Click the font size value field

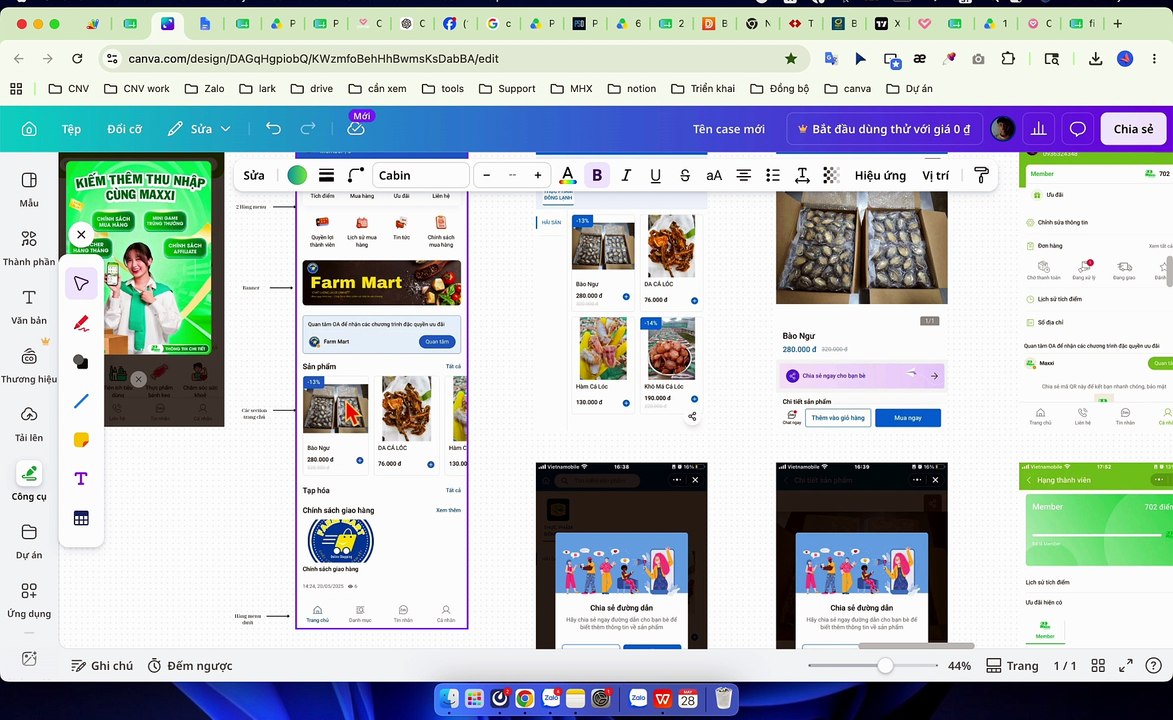click(x=512, y=175)
